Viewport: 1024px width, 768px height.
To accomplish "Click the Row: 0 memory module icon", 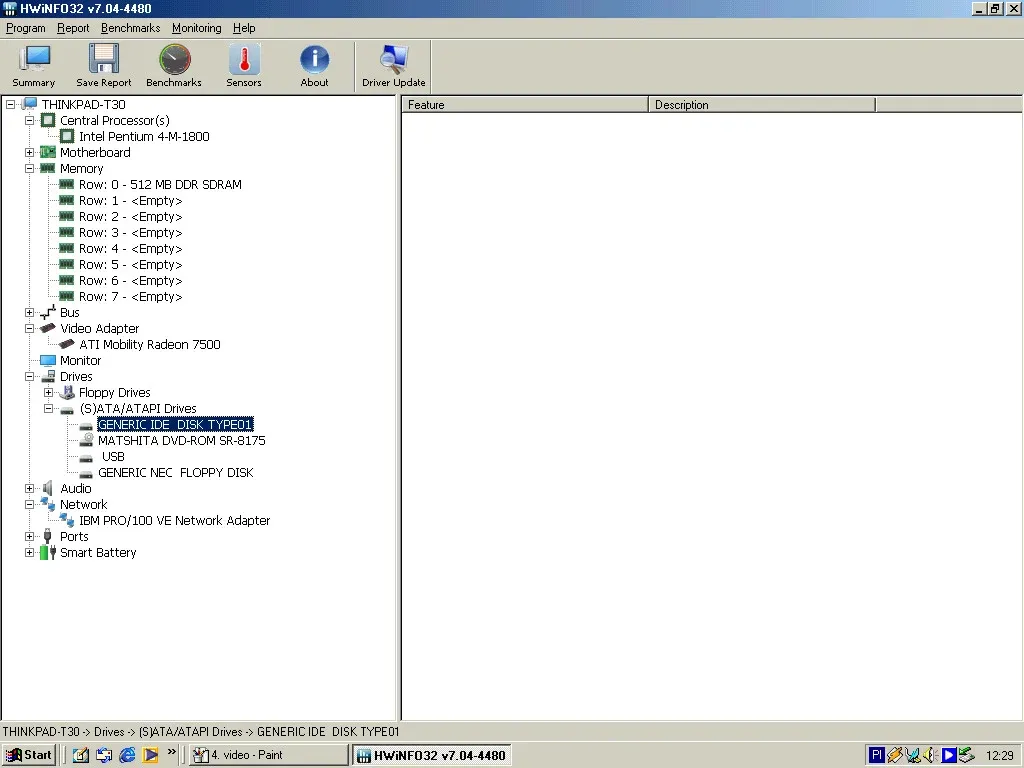I will (x=67, y=184).
